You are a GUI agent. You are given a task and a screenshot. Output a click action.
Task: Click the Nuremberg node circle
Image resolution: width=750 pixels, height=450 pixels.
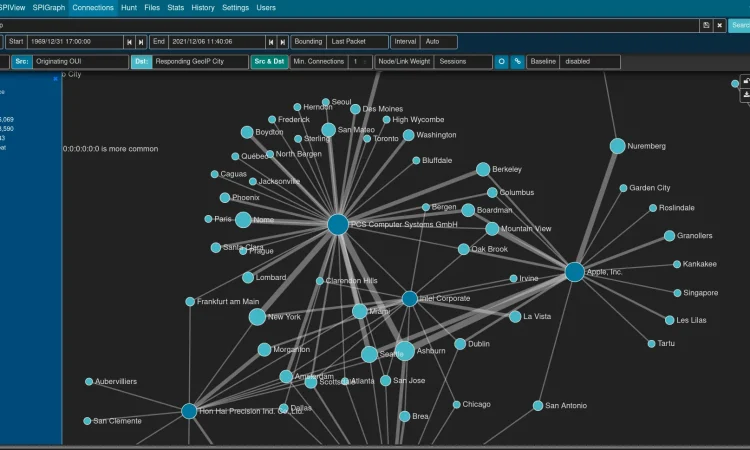(618, 146)
